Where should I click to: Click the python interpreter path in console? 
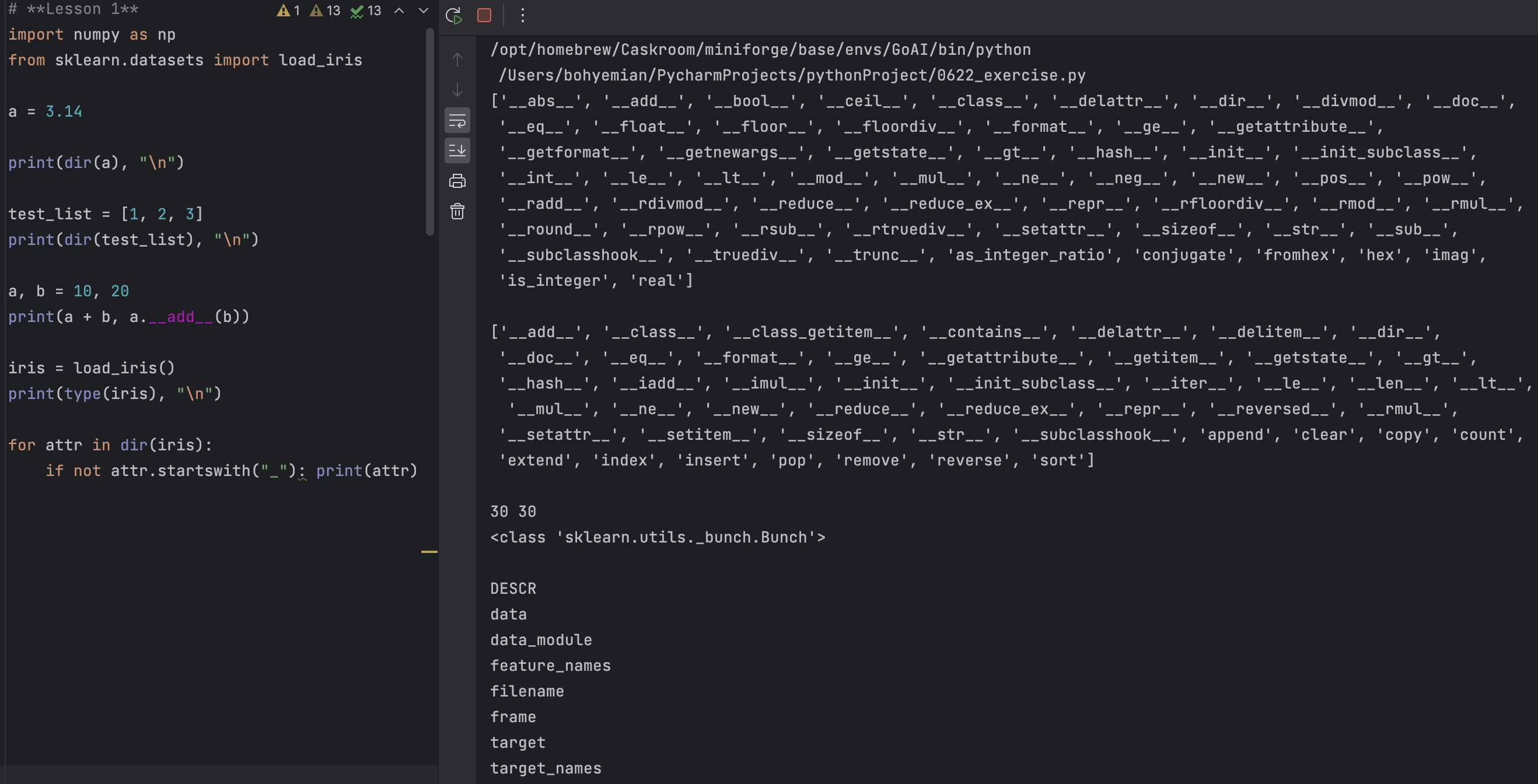(761, 50)
